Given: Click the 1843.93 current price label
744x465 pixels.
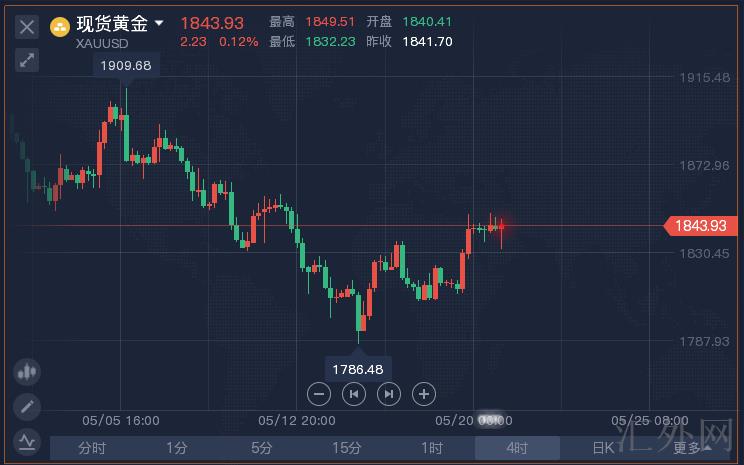Looking at the screenshot, I should click(x=703, y=226).
